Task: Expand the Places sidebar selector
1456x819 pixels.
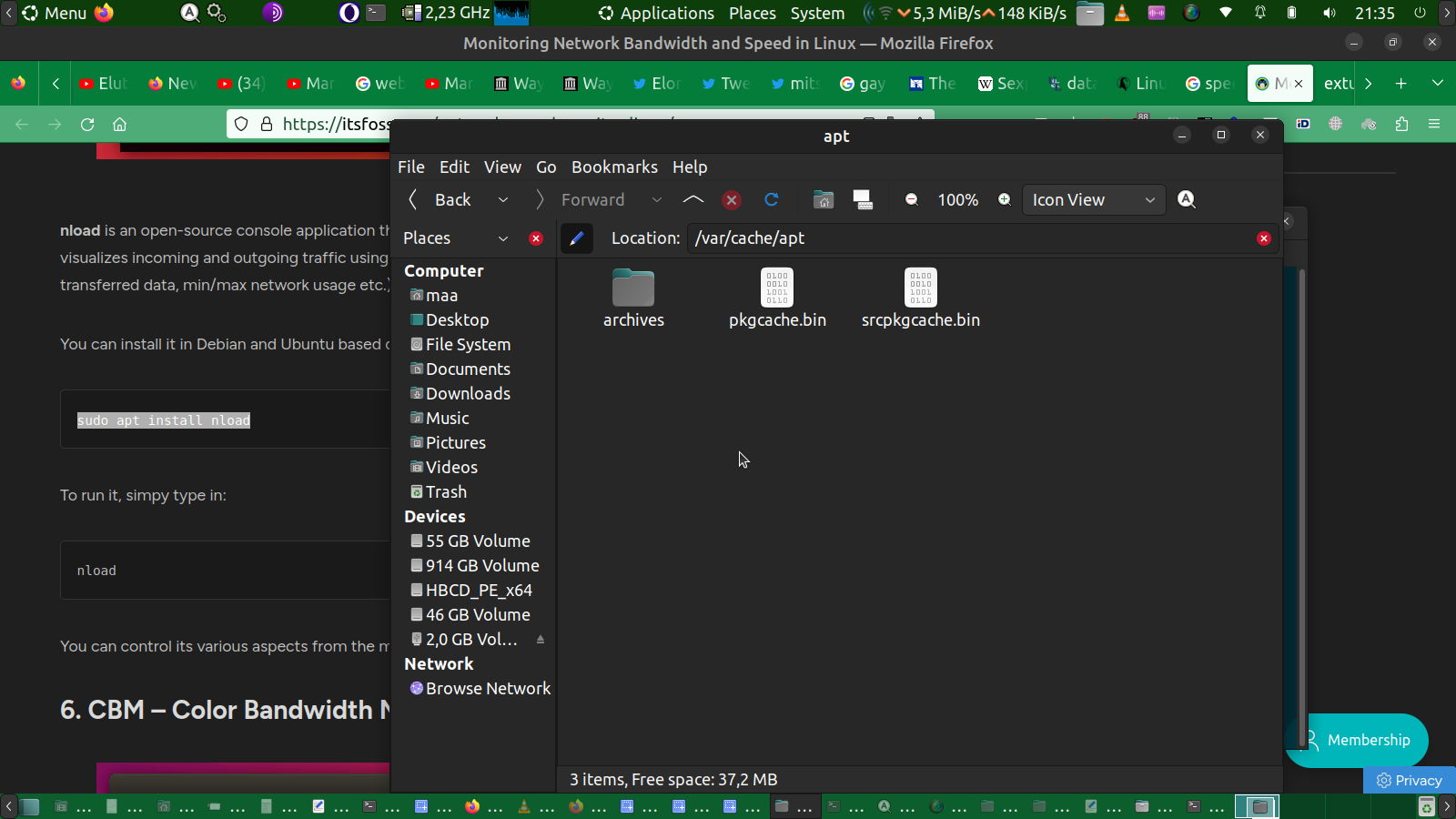Action: (x=456, y=238)
